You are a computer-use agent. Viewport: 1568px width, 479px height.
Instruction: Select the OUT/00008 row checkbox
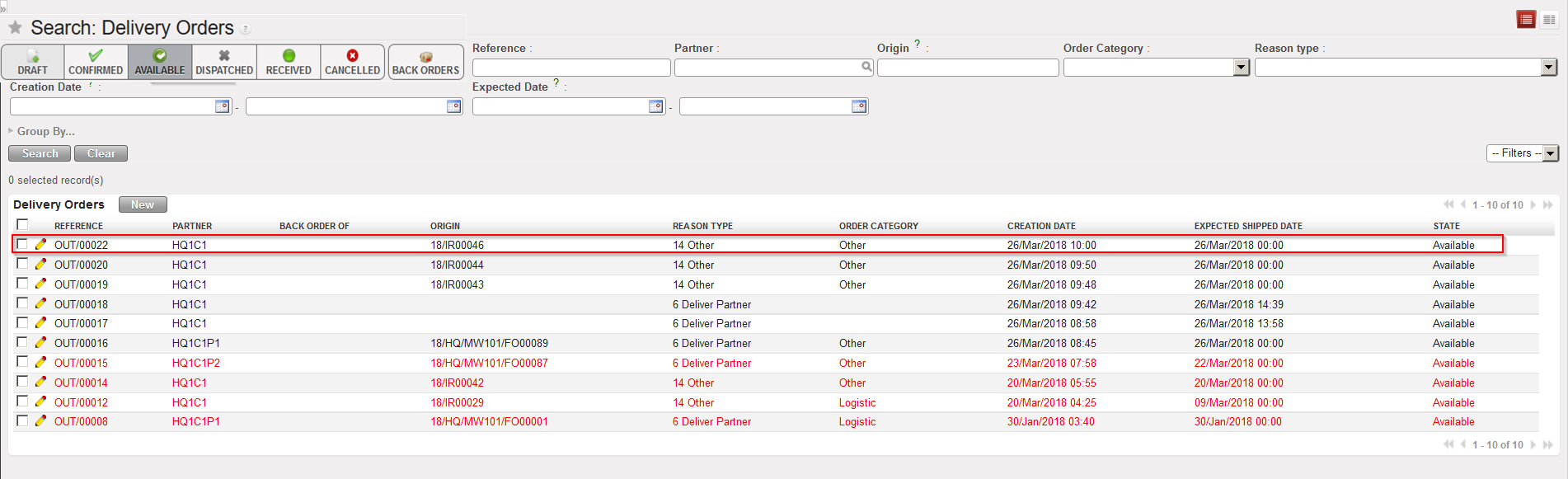22,420
